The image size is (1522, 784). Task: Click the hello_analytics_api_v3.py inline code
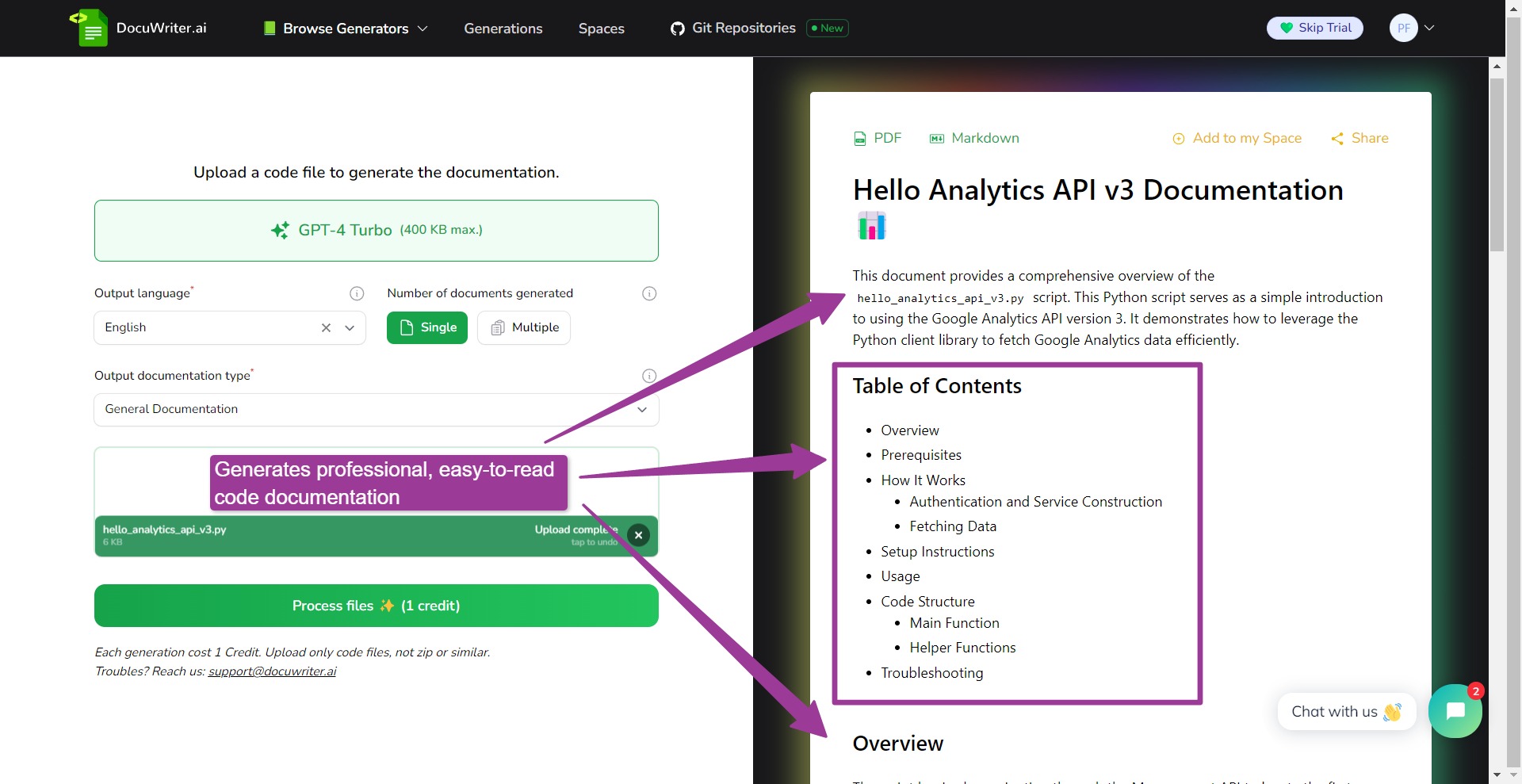click(x=940, y=298)
